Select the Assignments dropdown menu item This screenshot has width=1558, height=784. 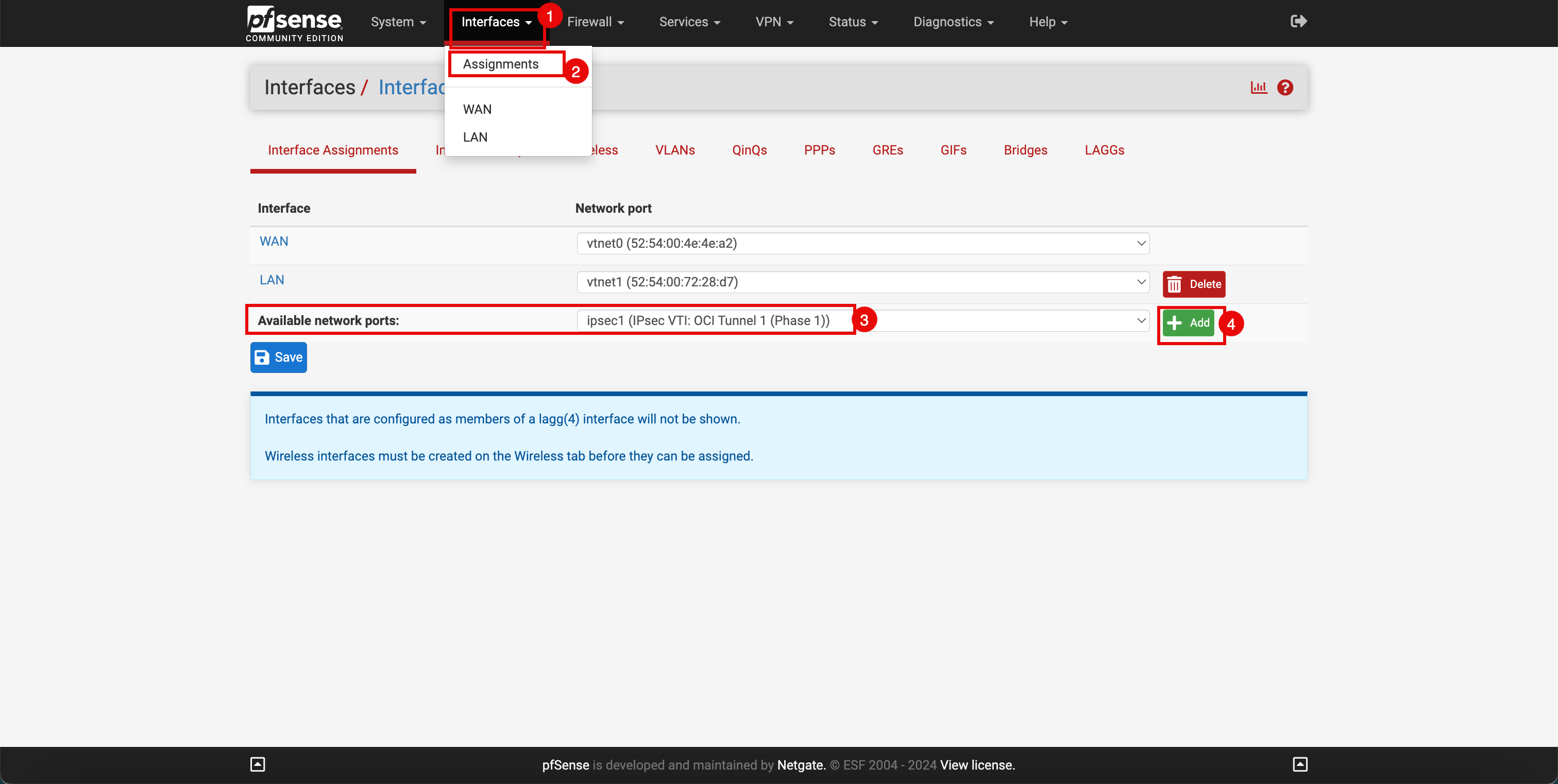pyautogui.click(x=501, y=63)
